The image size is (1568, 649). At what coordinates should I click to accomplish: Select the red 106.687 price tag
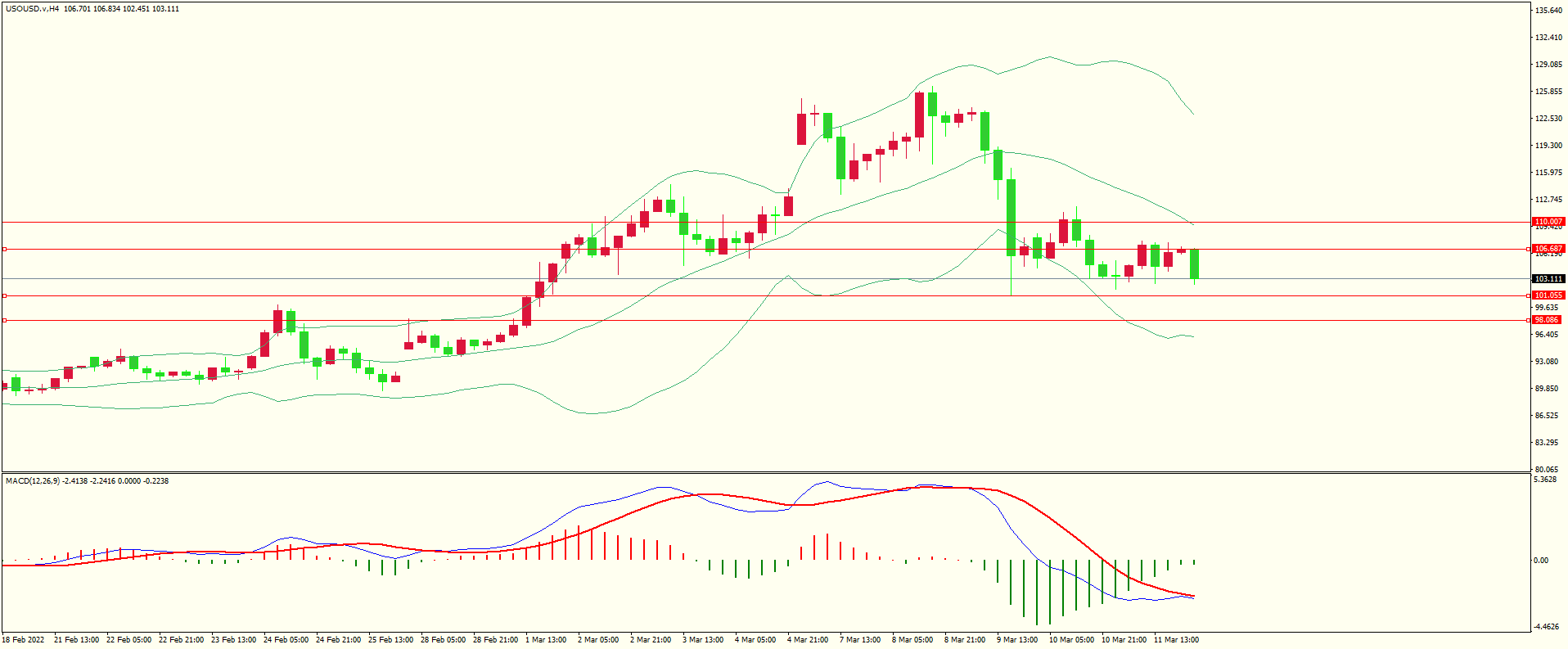(x=1548, y=249)
